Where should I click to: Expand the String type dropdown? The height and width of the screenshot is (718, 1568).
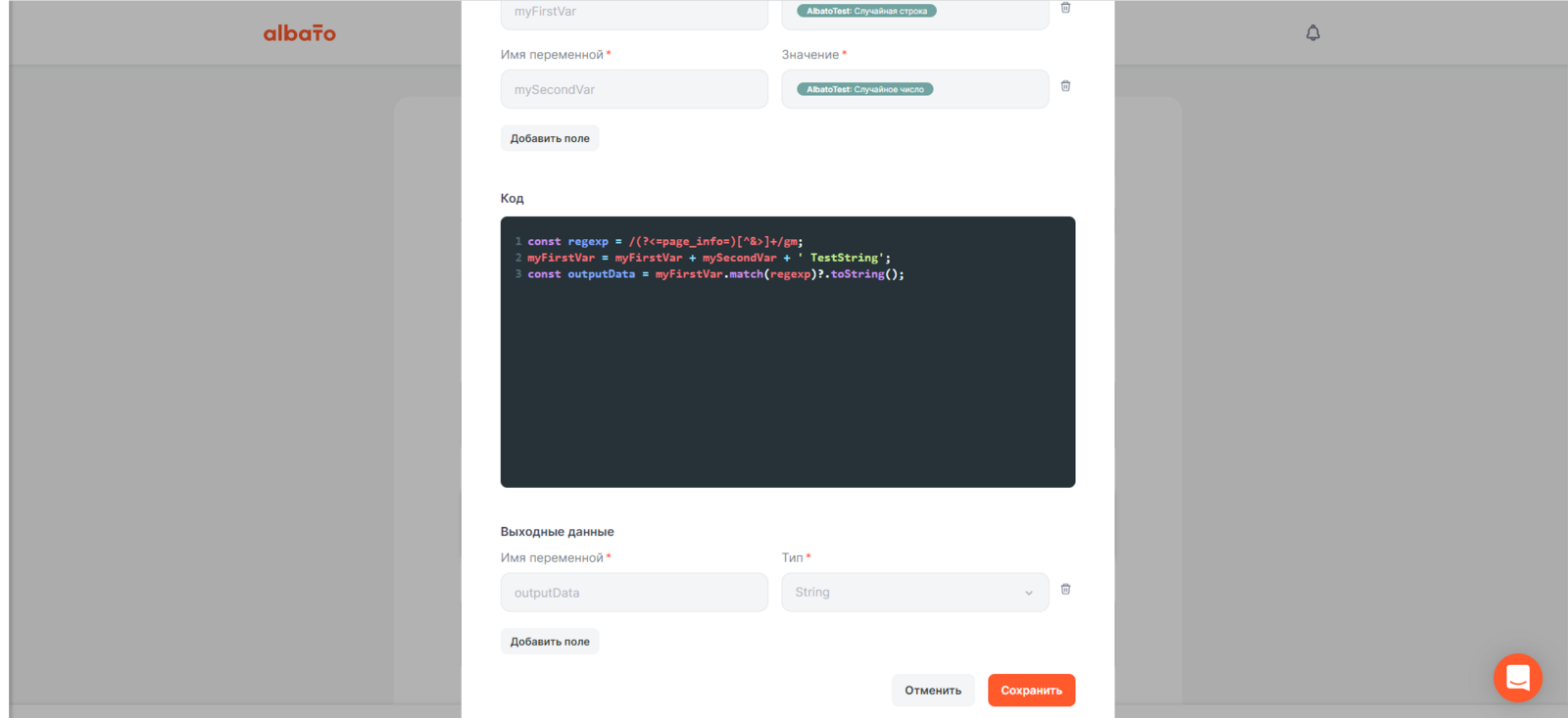pyautogui.click(x=914, y=593)
